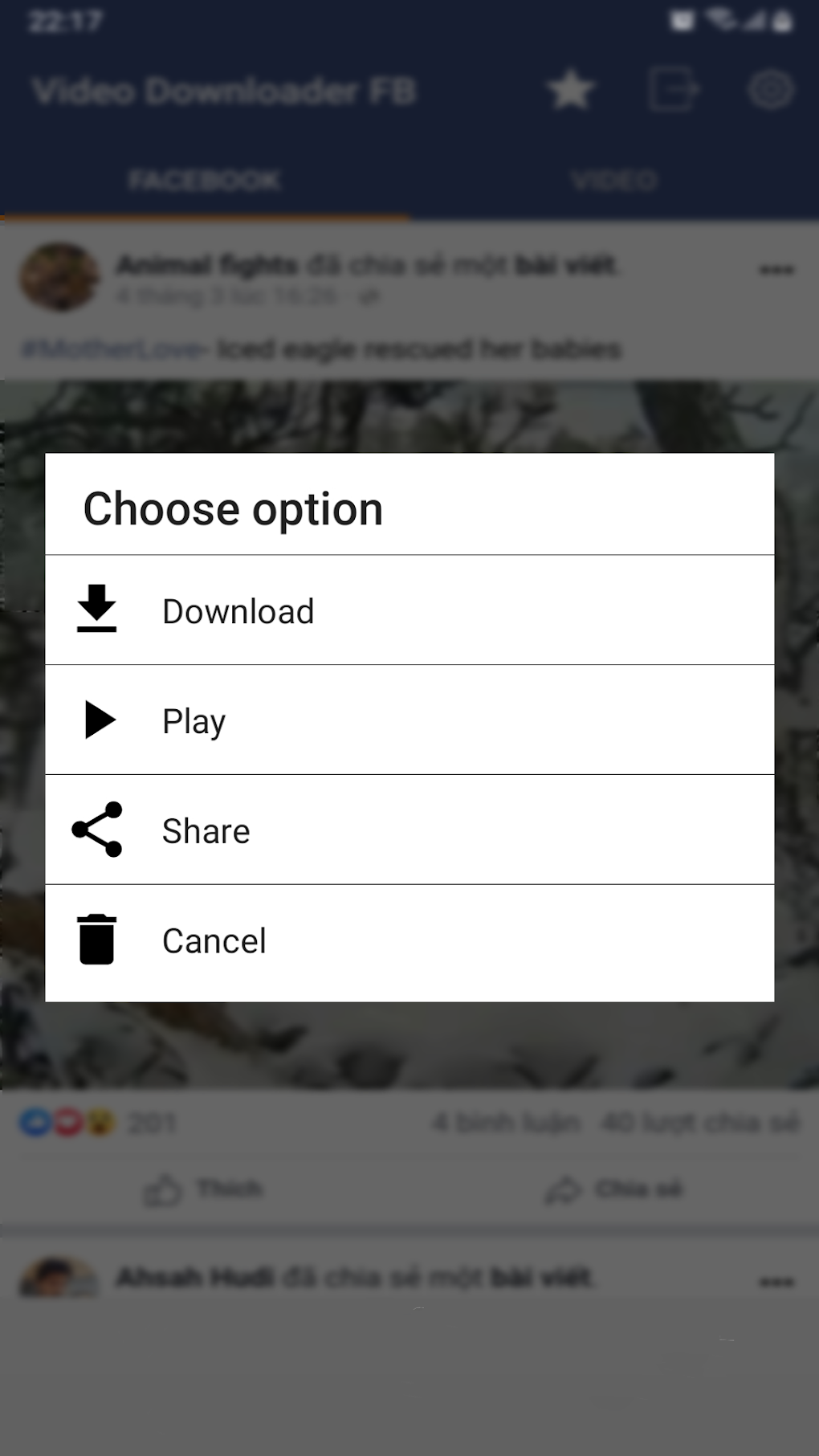The width and height of the screenshot is (819, 1456).
Task: Click the trash can icon
Action: 97,940
